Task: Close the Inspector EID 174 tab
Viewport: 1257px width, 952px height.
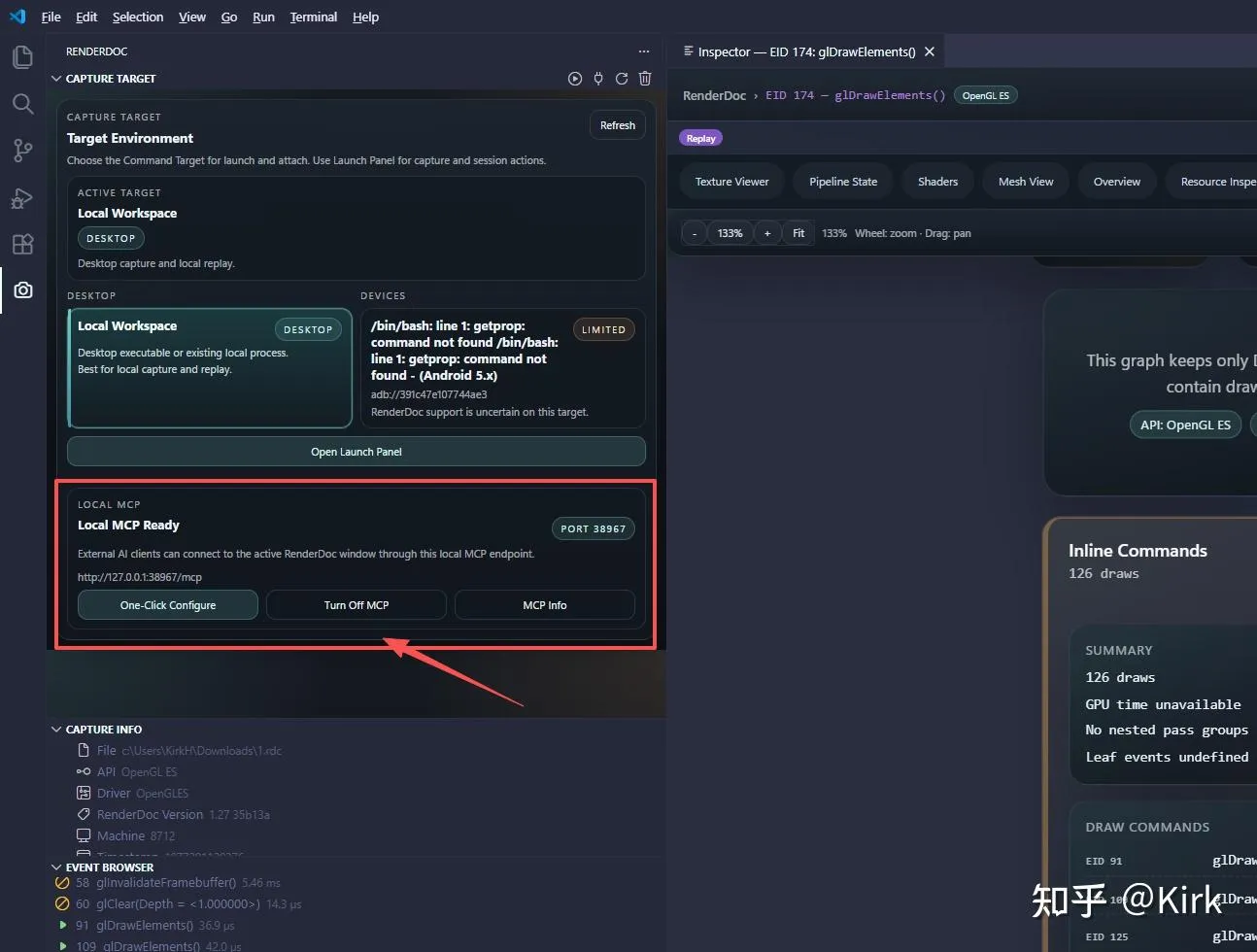Action: click(930, 51)
